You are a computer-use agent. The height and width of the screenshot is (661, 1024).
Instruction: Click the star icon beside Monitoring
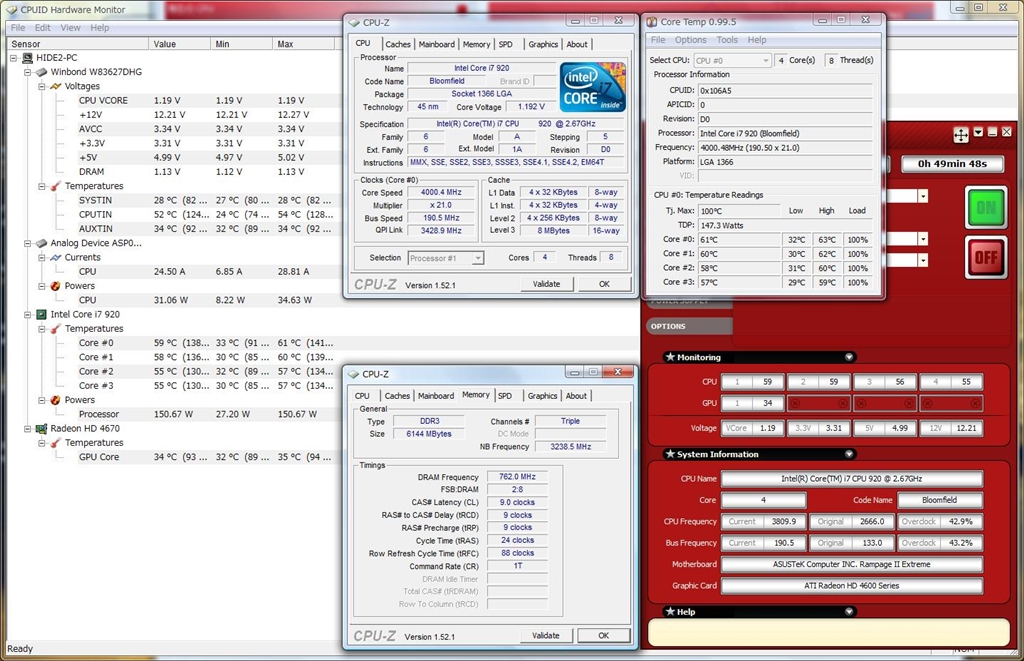pyautogui.click(x=669, y=357)
